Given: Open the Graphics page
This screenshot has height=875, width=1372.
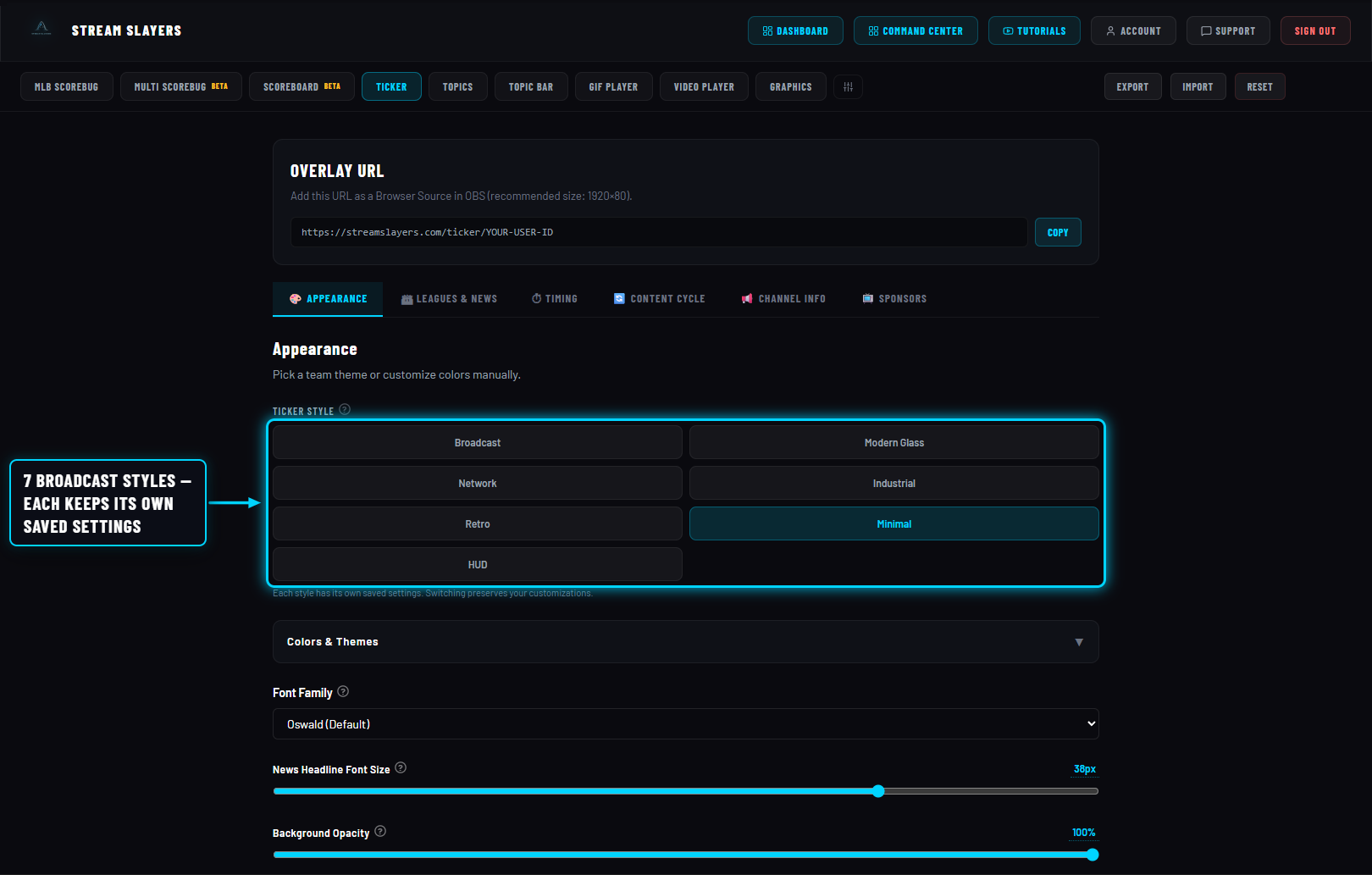Looking at the screenshot, I should point(791,87).
